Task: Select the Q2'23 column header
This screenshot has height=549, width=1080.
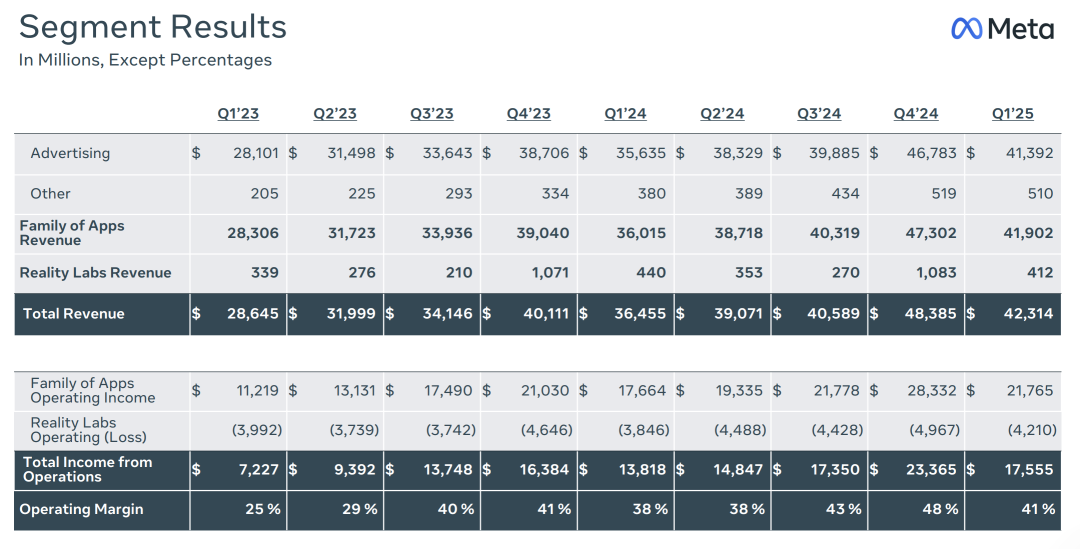Action: 335,114
